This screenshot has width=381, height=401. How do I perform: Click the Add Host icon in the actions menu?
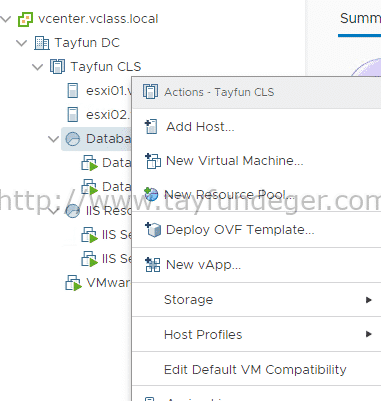click(151, 127)
